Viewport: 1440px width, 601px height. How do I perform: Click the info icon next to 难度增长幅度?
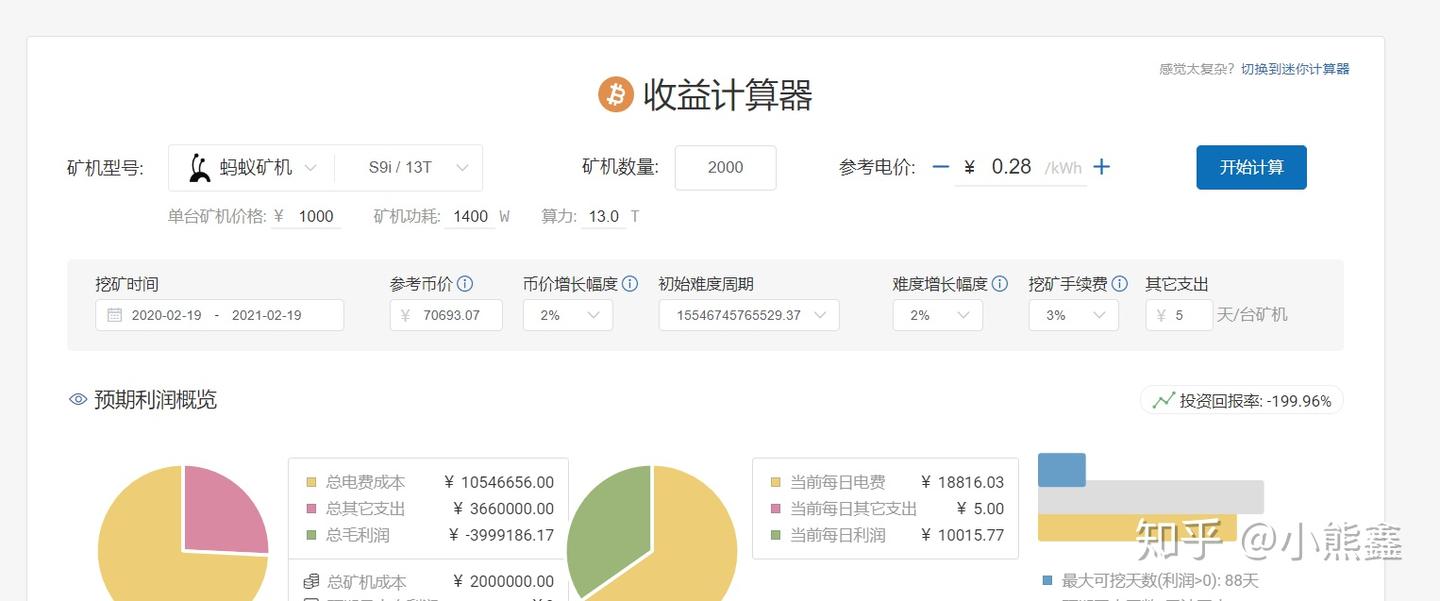pyautogui.click(x=1001, y=283)
